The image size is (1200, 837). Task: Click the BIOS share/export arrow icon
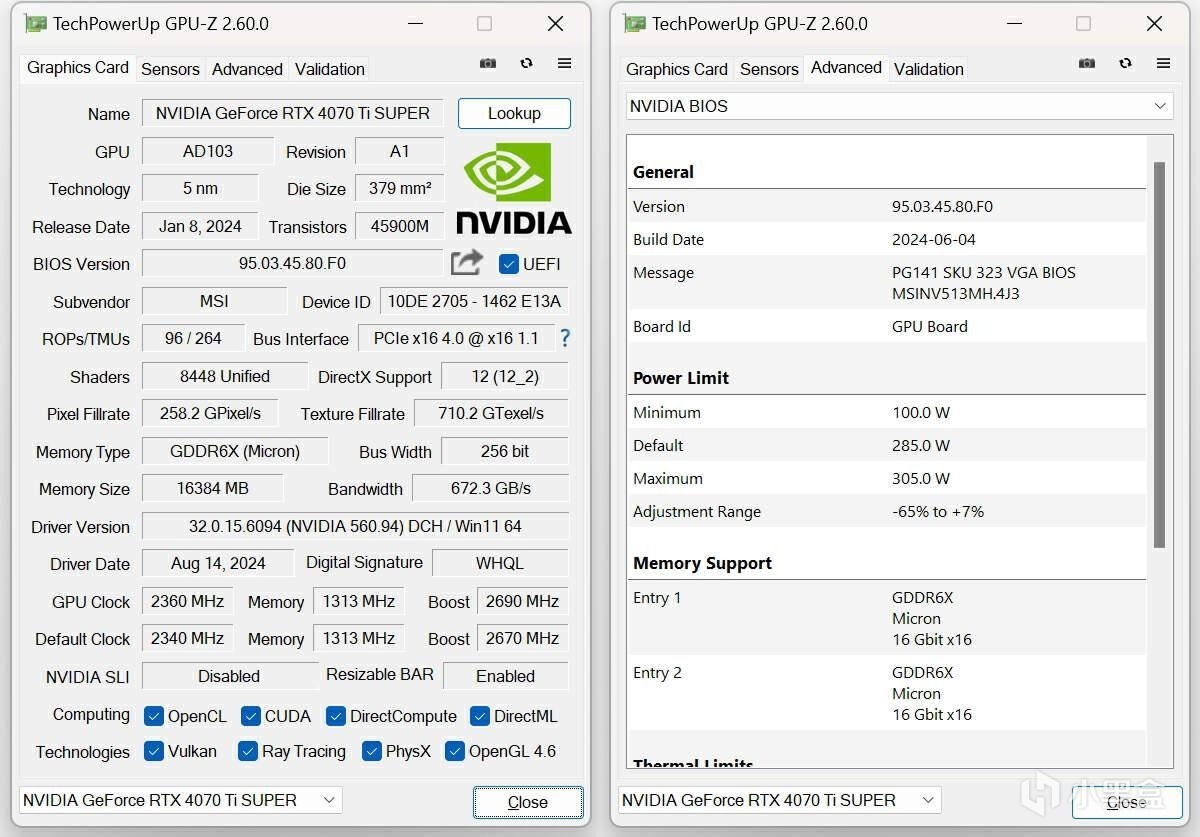coord(467,262)
